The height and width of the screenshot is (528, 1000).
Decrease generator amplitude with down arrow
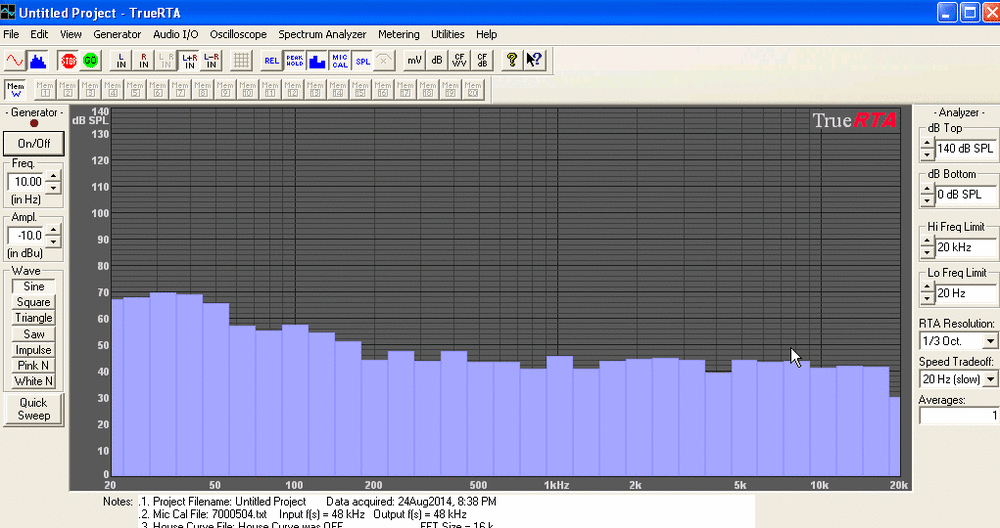pyautogui.click(x=54, y=241)
